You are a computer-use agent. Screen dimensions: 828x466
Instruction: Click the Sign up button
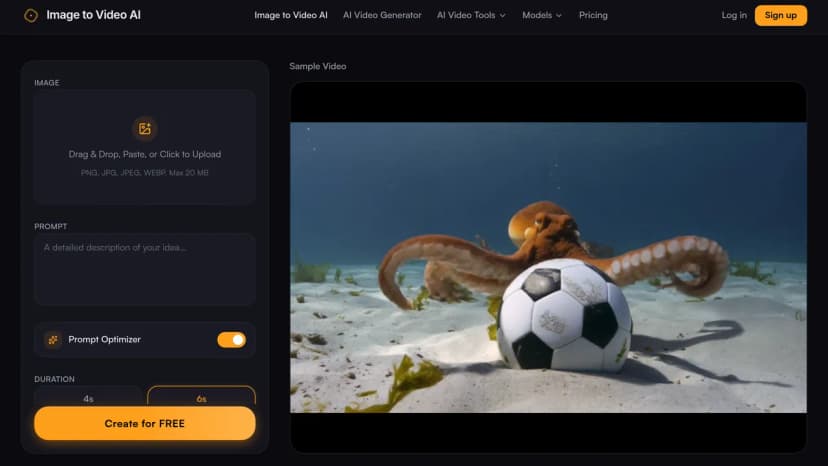780,15
